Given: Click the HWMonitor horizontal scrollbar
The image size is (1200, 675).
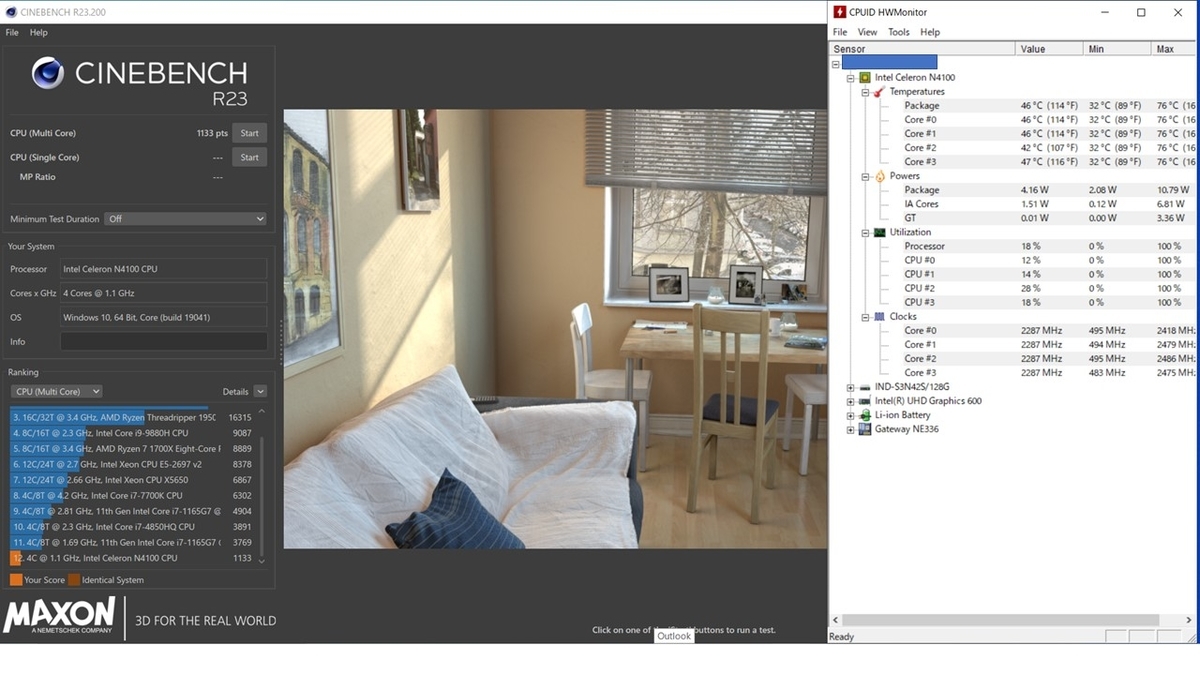Looking at the screenshot, I should pyautogui.click(x=1002, y=620).
